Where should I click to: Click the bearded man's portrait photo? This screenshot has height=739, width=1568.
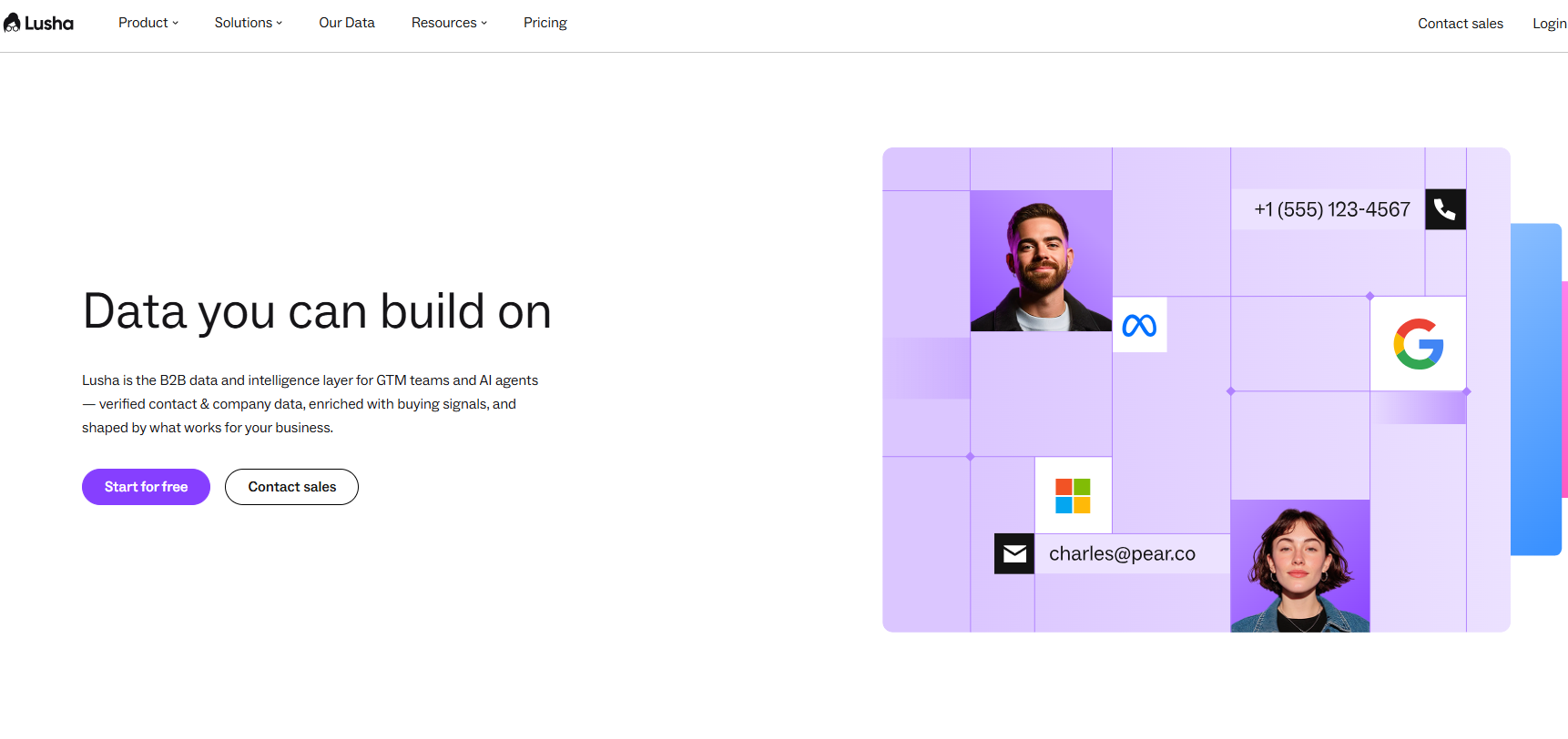point(1041,260)
